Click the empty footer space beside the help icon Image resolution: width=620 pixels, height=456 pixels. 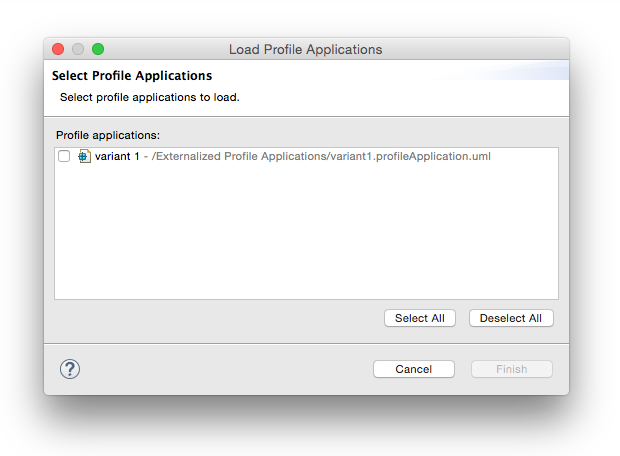tap(225, 369)
